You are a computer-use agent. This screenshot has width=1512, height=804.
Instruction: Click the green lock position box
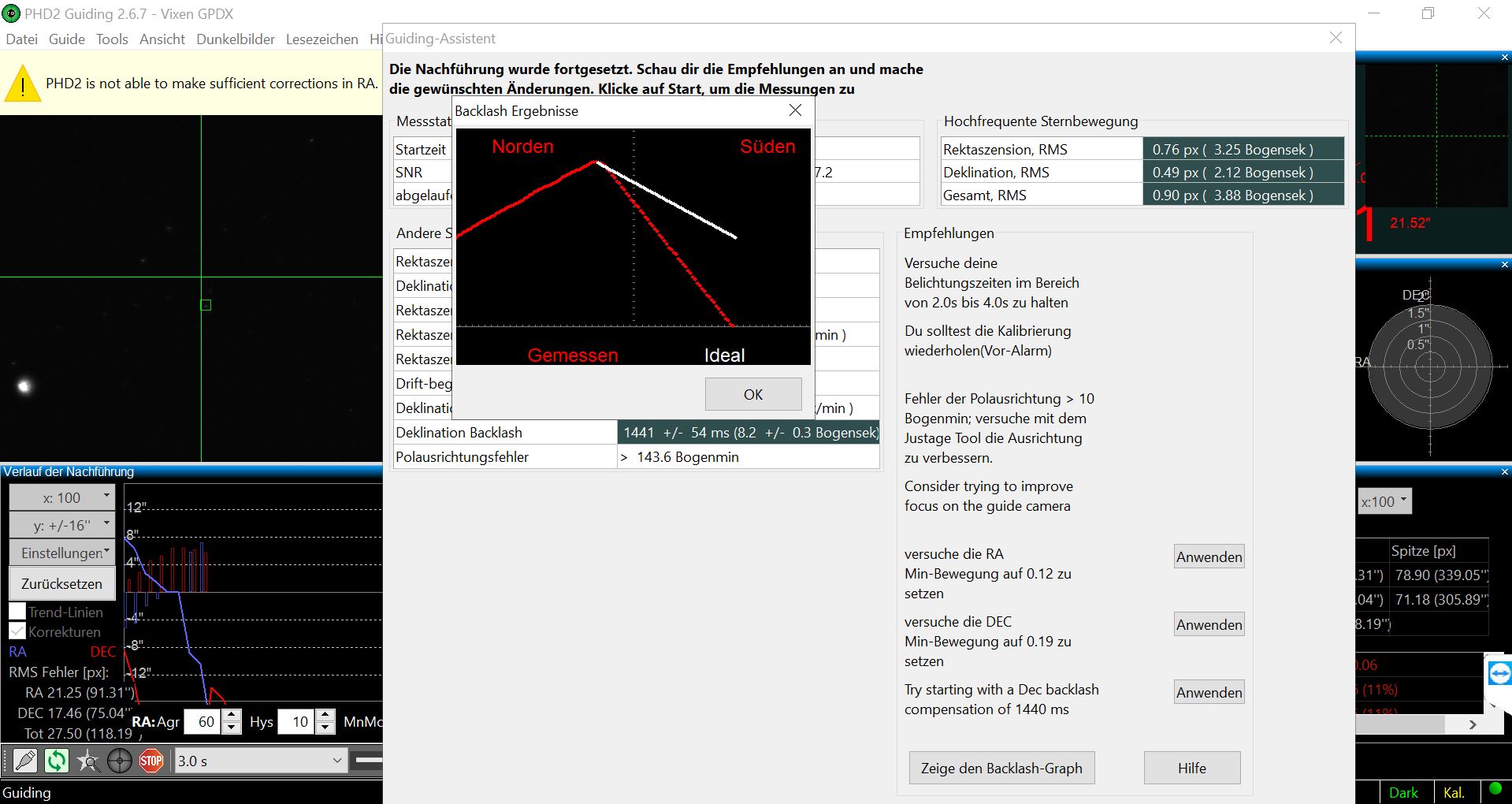coord(206,305)
